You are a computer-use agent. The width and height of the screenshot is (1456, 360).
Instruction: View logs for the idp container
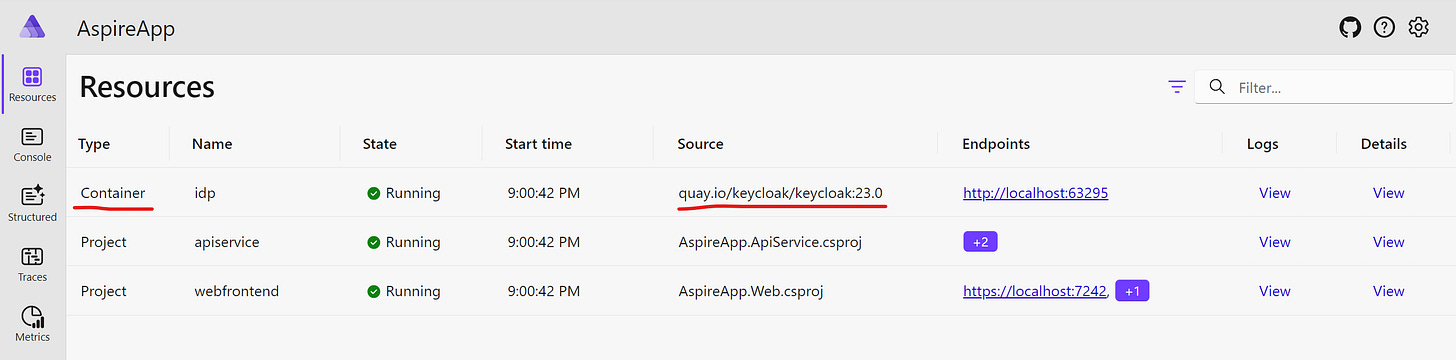coord(1275,193)
